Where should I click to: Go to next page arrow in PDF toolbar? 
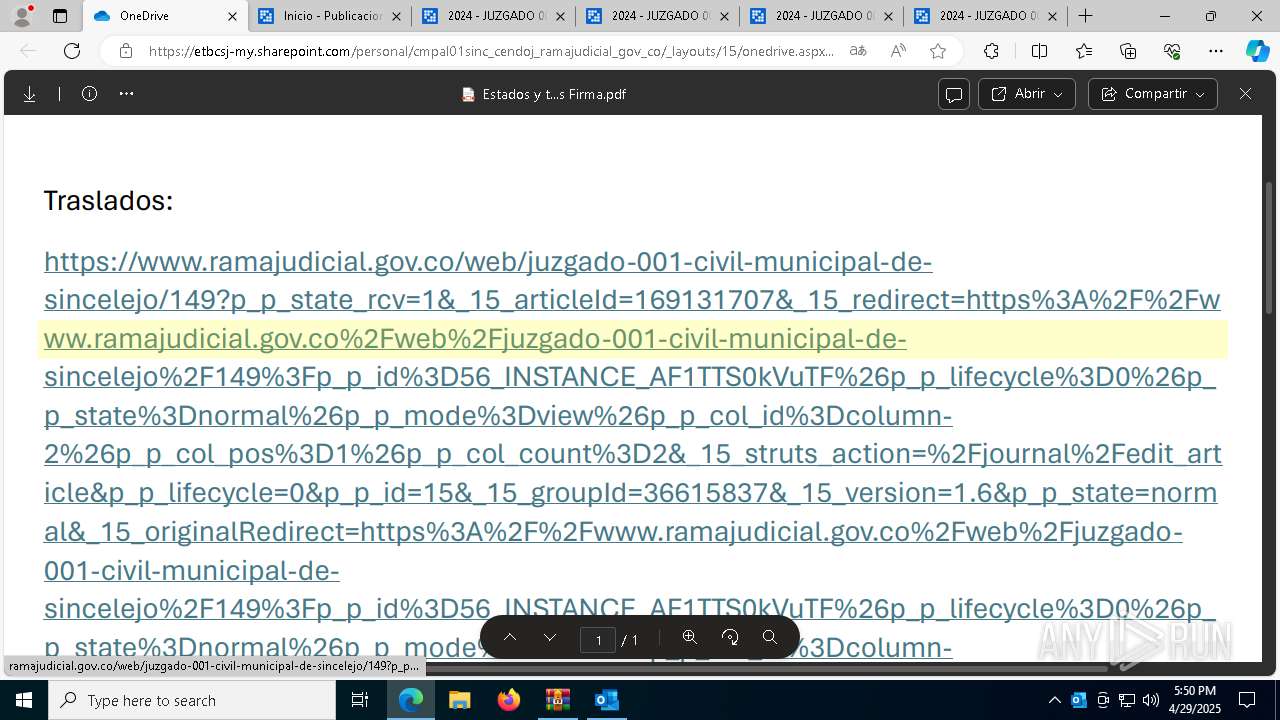(x=550, y=638)
